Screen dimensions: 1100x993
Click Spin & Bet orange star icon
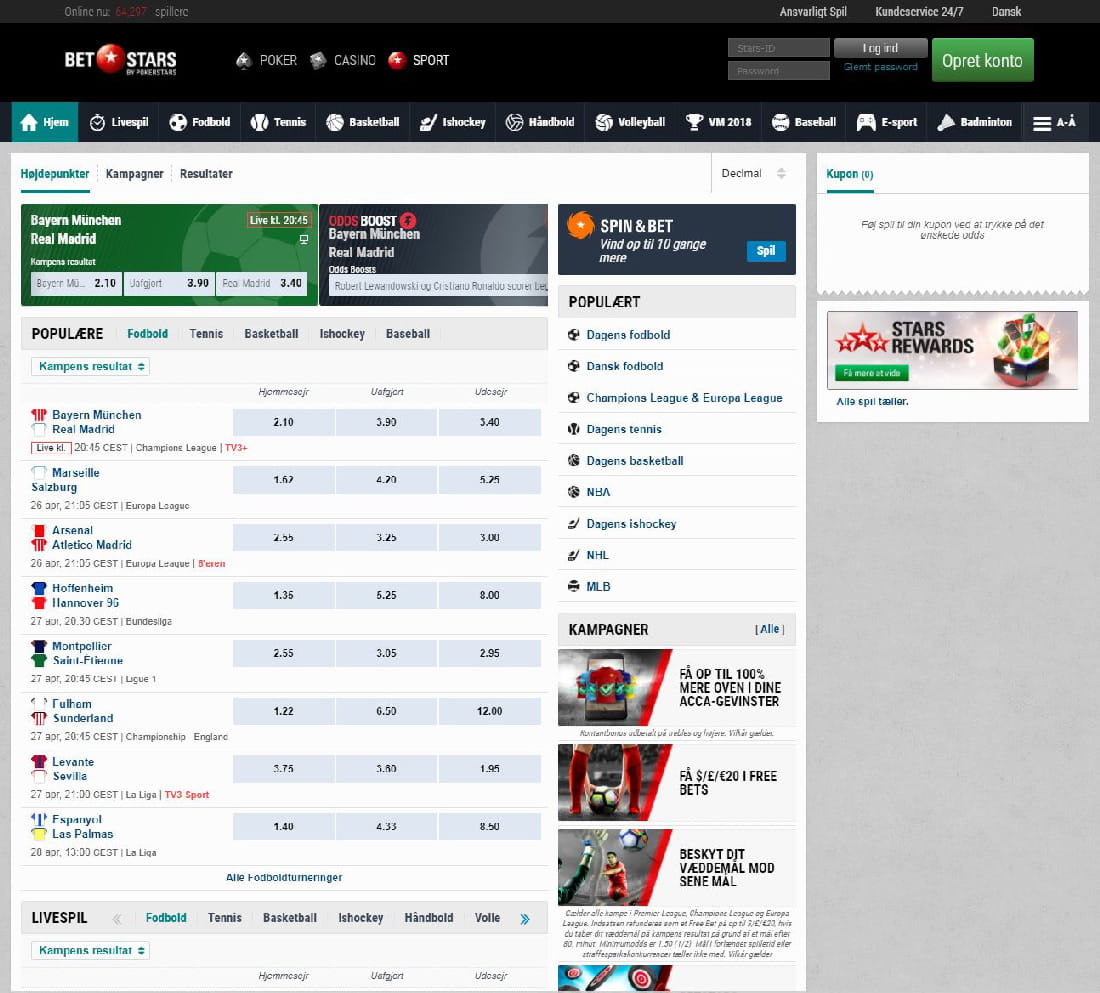coord(581,225)
